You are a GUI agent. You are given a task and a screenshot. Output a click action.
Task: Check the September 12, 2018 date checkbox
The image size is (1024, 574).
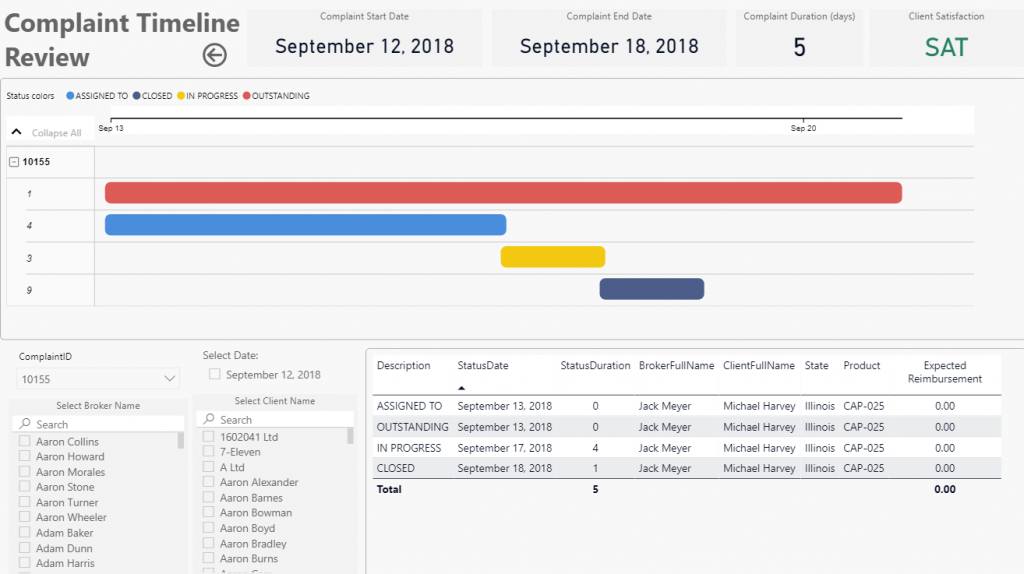tap(214, 375)
